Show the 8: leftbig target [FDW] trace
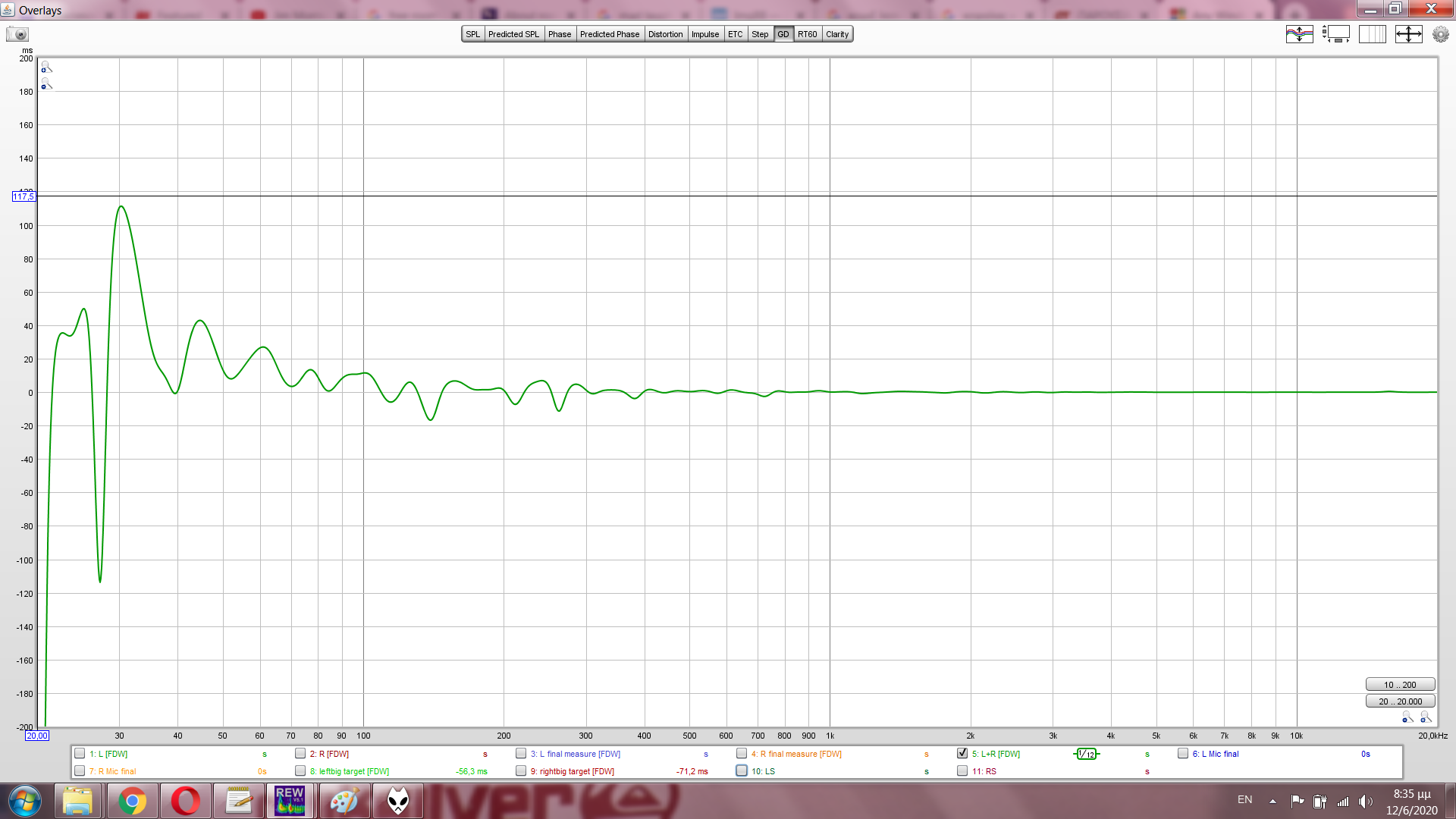Screen dimensions: 1456x819 300,771
